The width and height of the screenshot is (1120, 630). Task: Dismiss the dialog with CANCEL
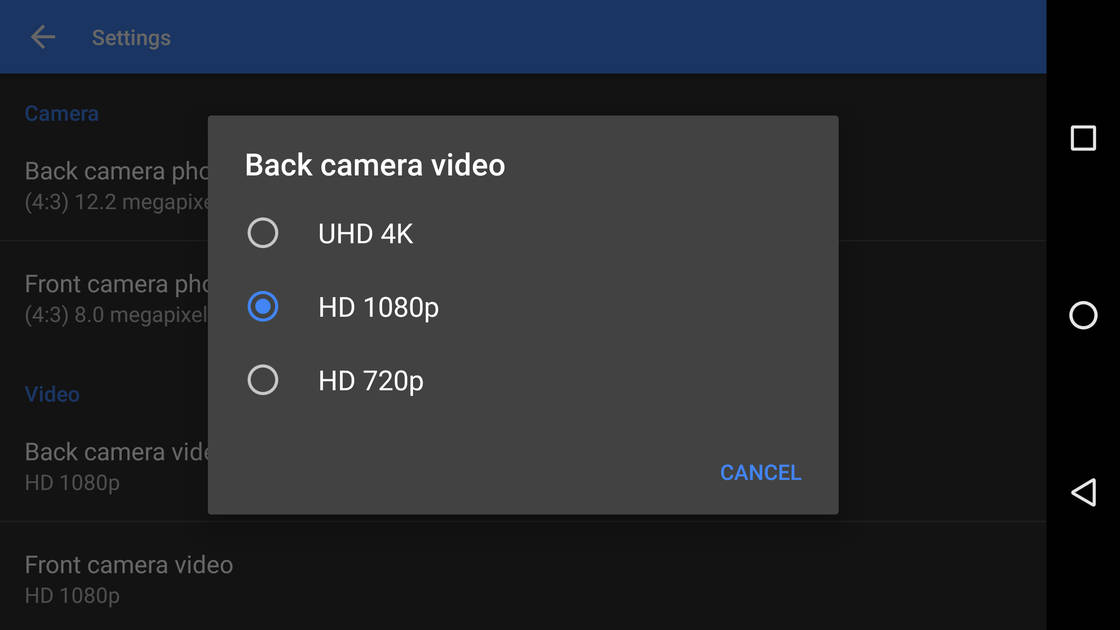click(760, 472)
